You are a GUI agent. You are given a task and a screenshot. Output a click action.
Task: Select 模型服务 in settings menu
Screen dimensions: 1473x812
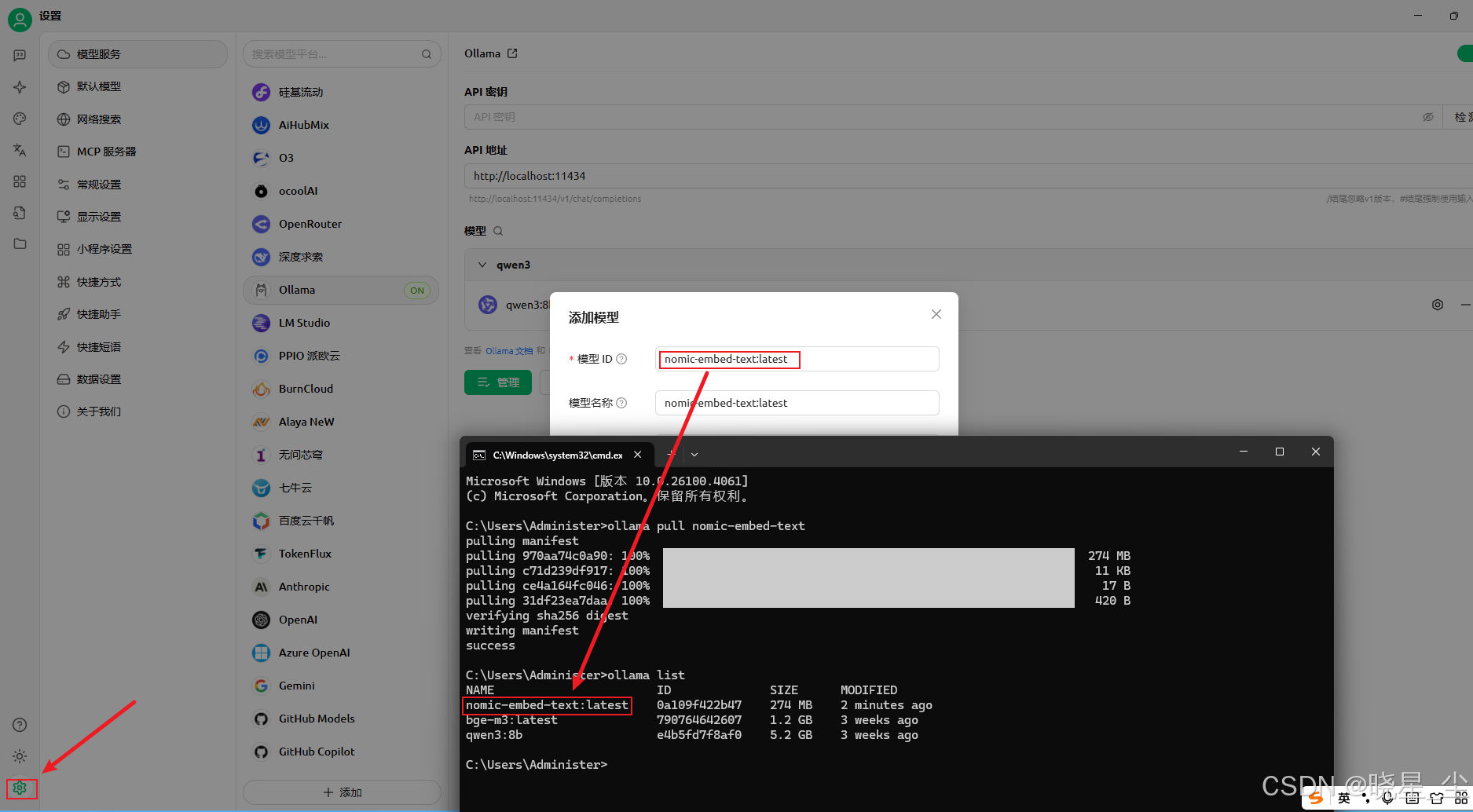point(137,54)
